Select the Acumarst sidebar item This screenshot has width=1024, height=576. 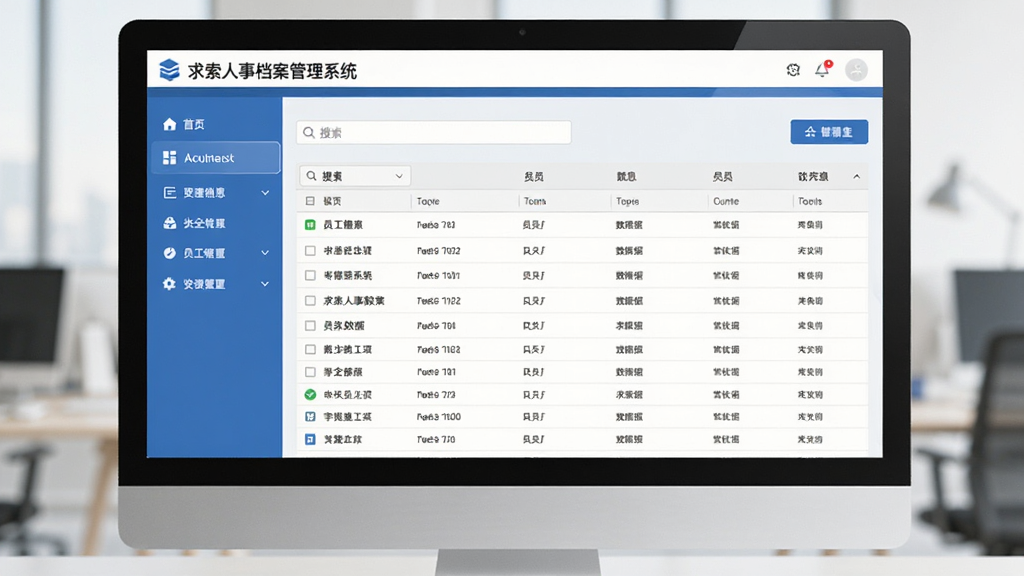[216, 157]
